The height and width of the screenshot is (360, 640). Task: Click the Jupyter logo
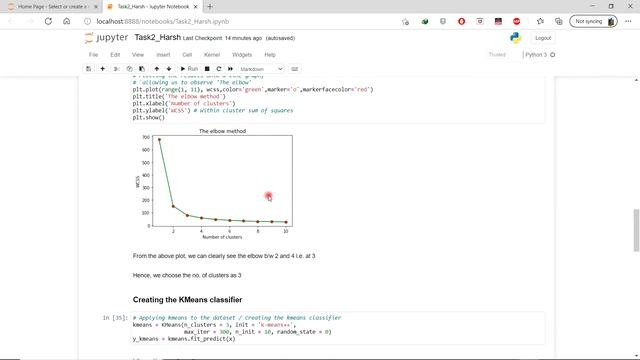click(107, 38)
